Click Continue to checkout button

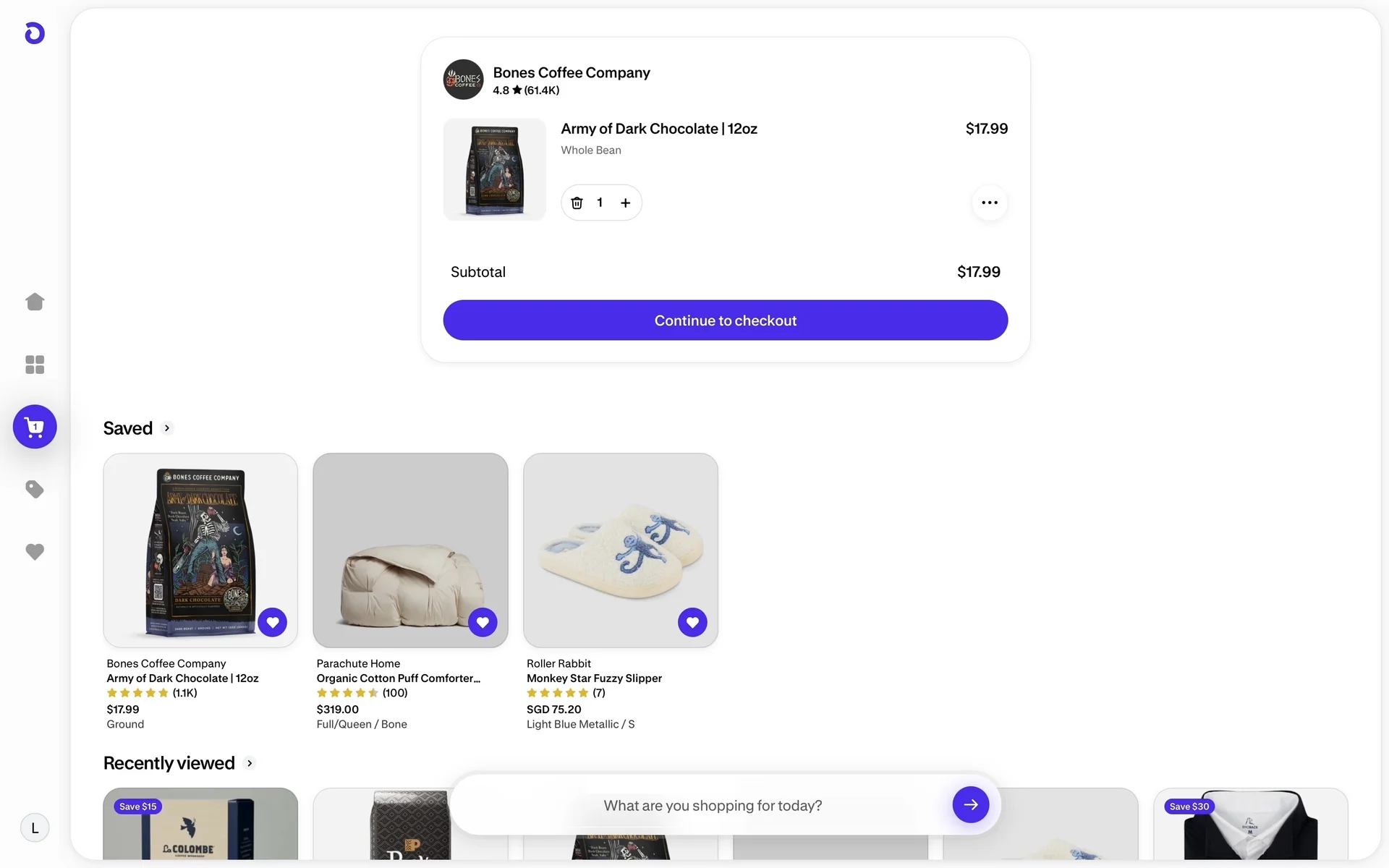[725, 320]
